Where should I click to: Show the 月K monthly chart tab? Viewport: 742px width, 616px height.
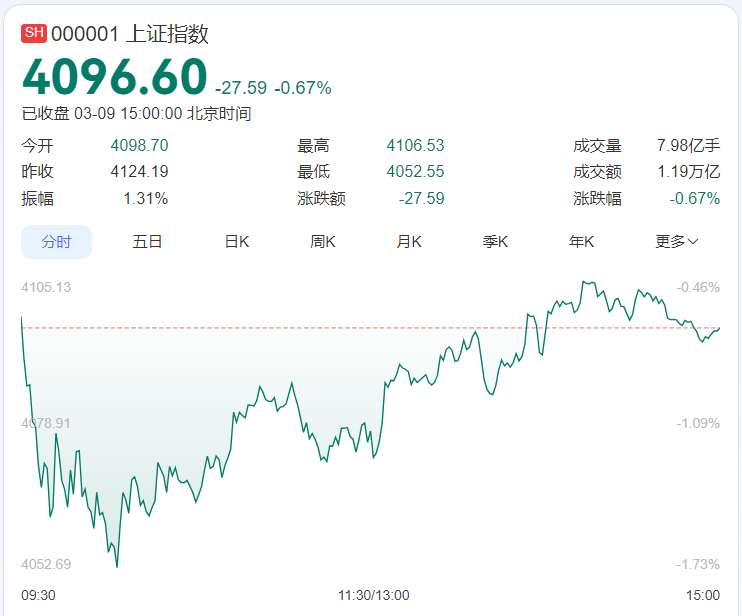(x=409, y=242)
